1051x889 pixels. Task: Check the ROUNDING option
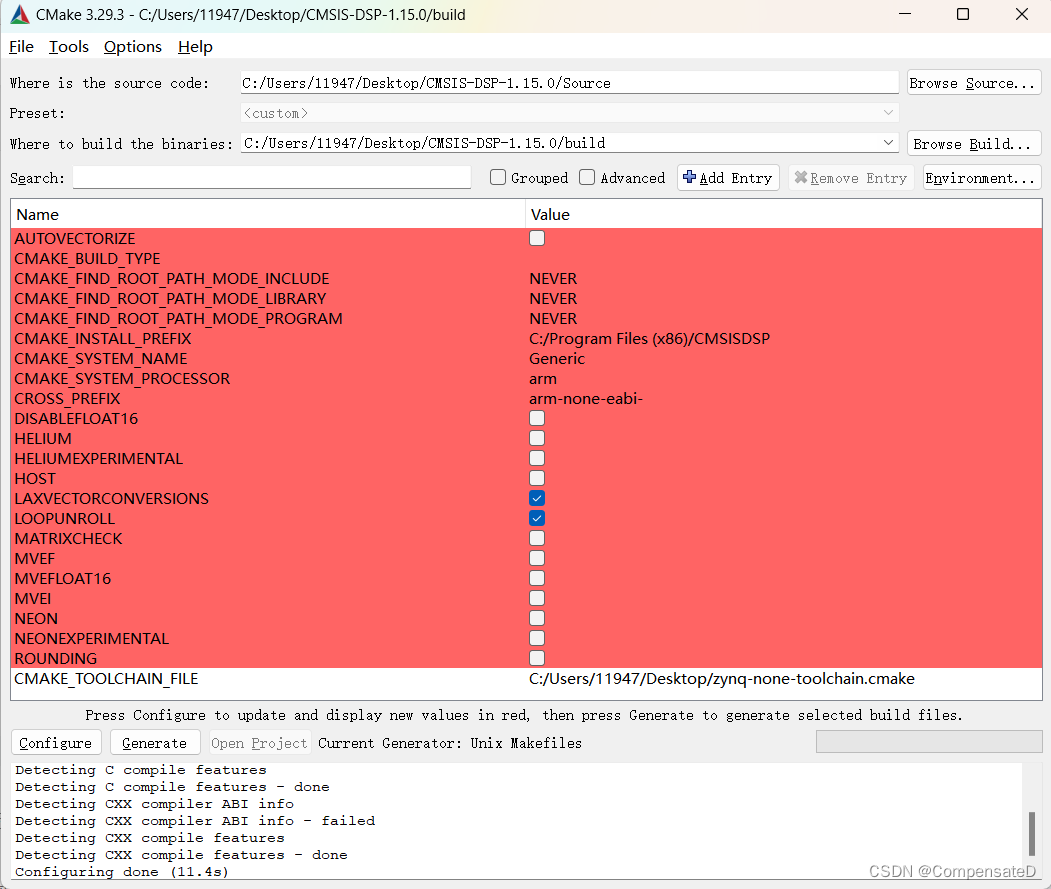(537, 658)
